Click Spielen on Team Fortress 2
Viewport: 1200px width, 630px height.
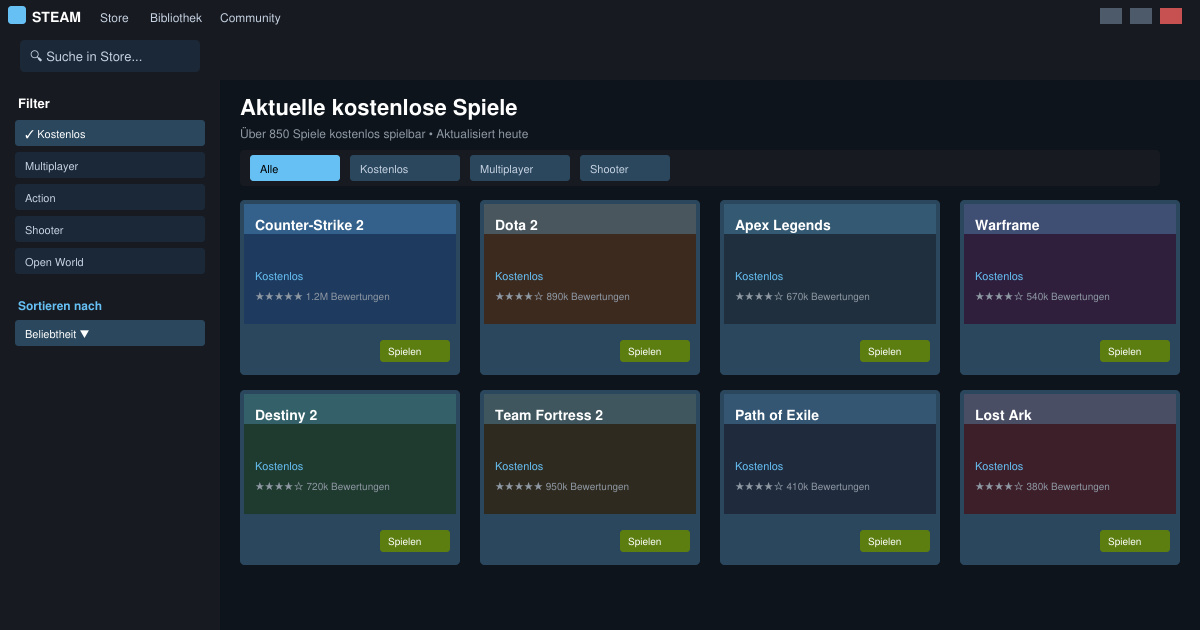(x=655, y=541)
